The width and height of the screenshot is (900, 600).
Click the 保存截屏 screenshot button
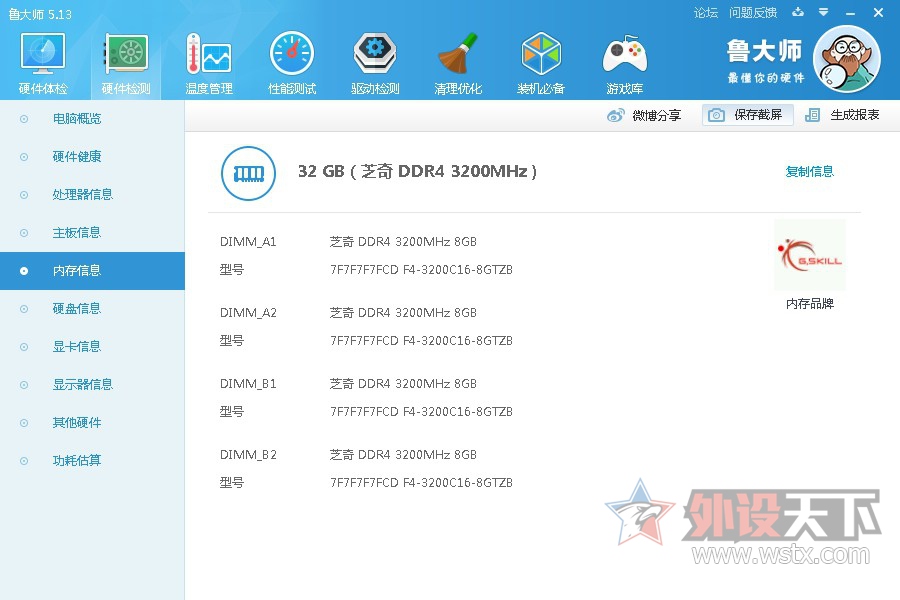click(750, 115)
